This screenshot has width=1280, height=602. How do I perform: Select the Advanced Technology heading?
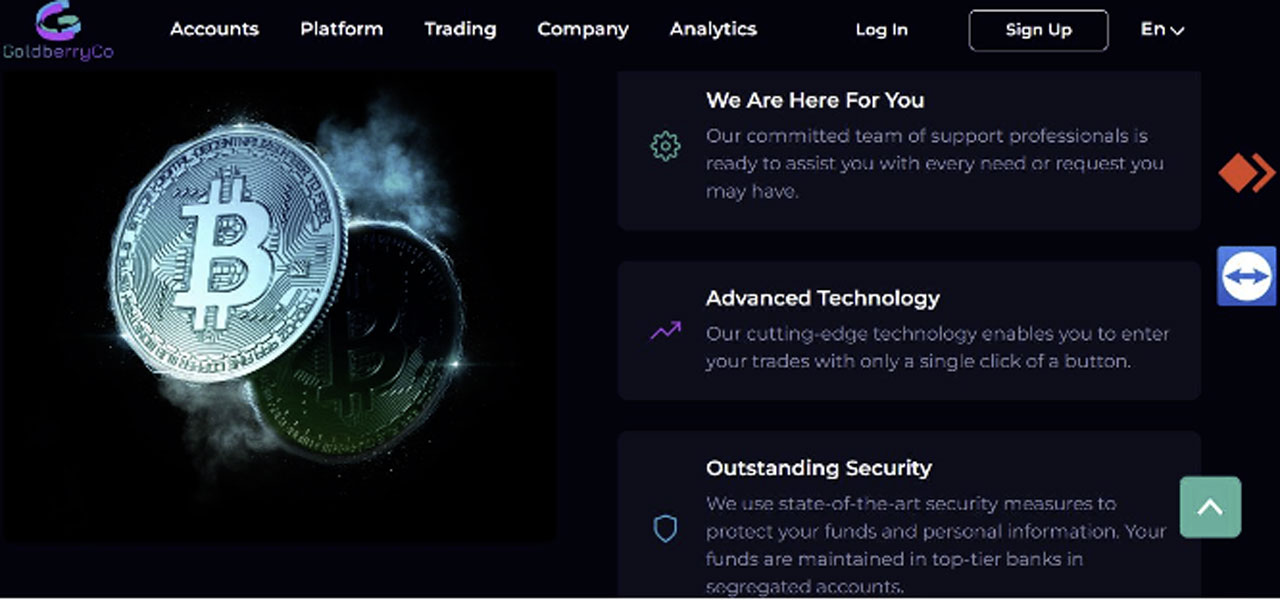point(823,298)
